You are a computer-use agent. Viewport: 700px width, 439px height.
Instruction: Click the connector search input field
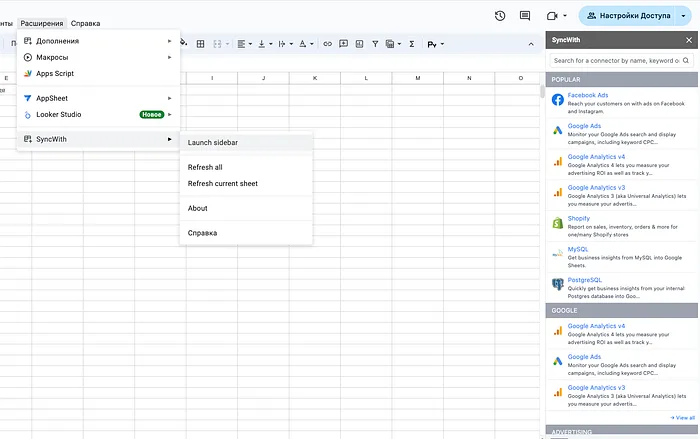pyautogui.click(x=621, y=60)
